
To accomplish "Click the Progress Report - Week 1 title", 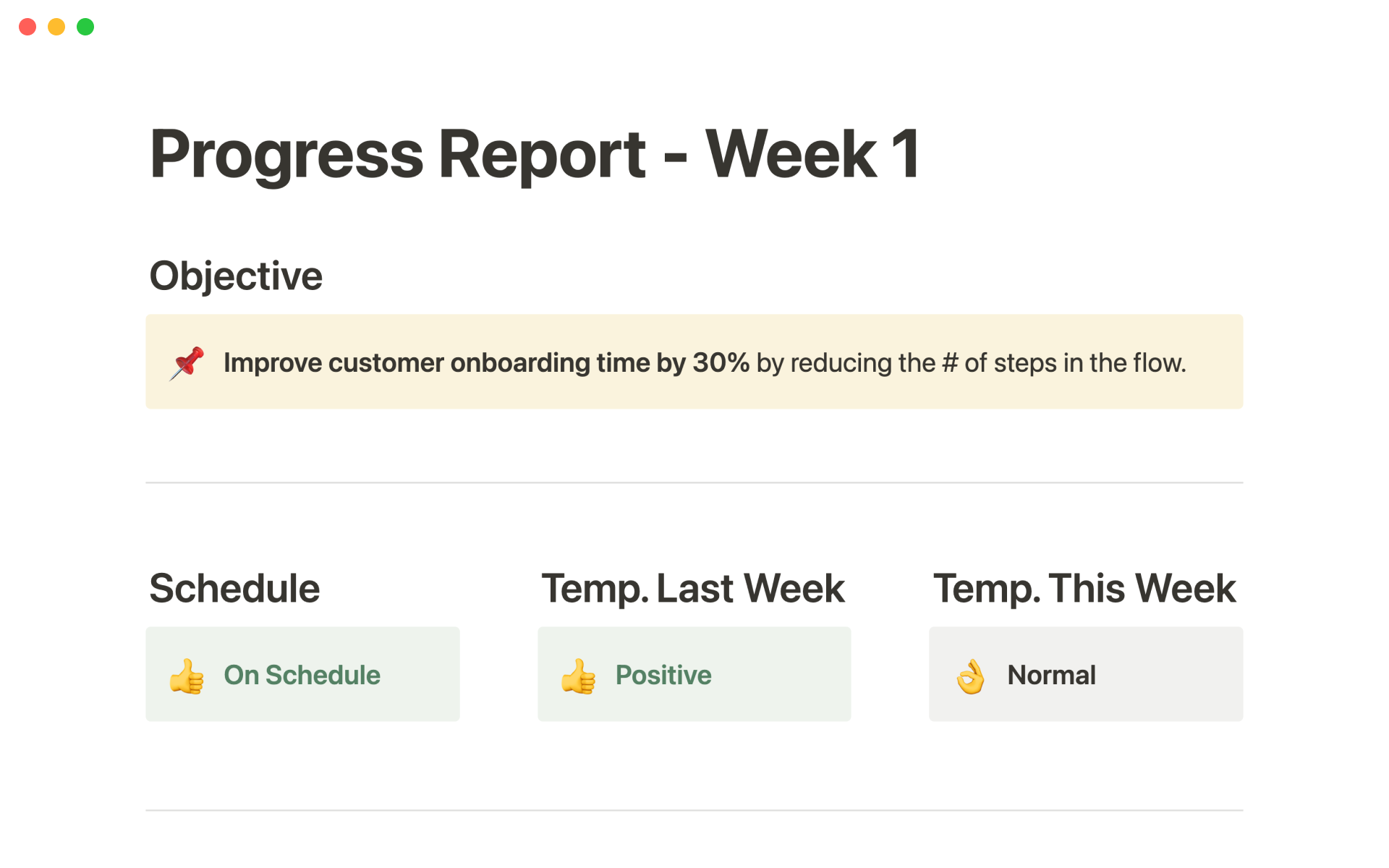I will tap(535, 153).
